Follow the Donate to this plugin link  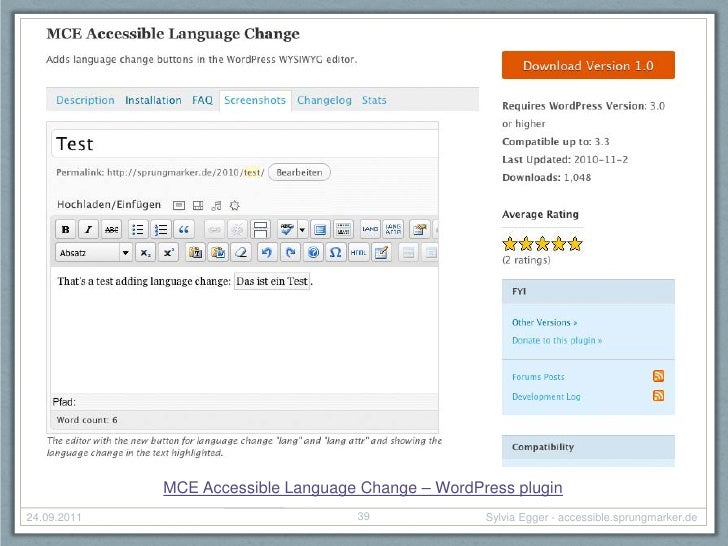pos(557,340)
